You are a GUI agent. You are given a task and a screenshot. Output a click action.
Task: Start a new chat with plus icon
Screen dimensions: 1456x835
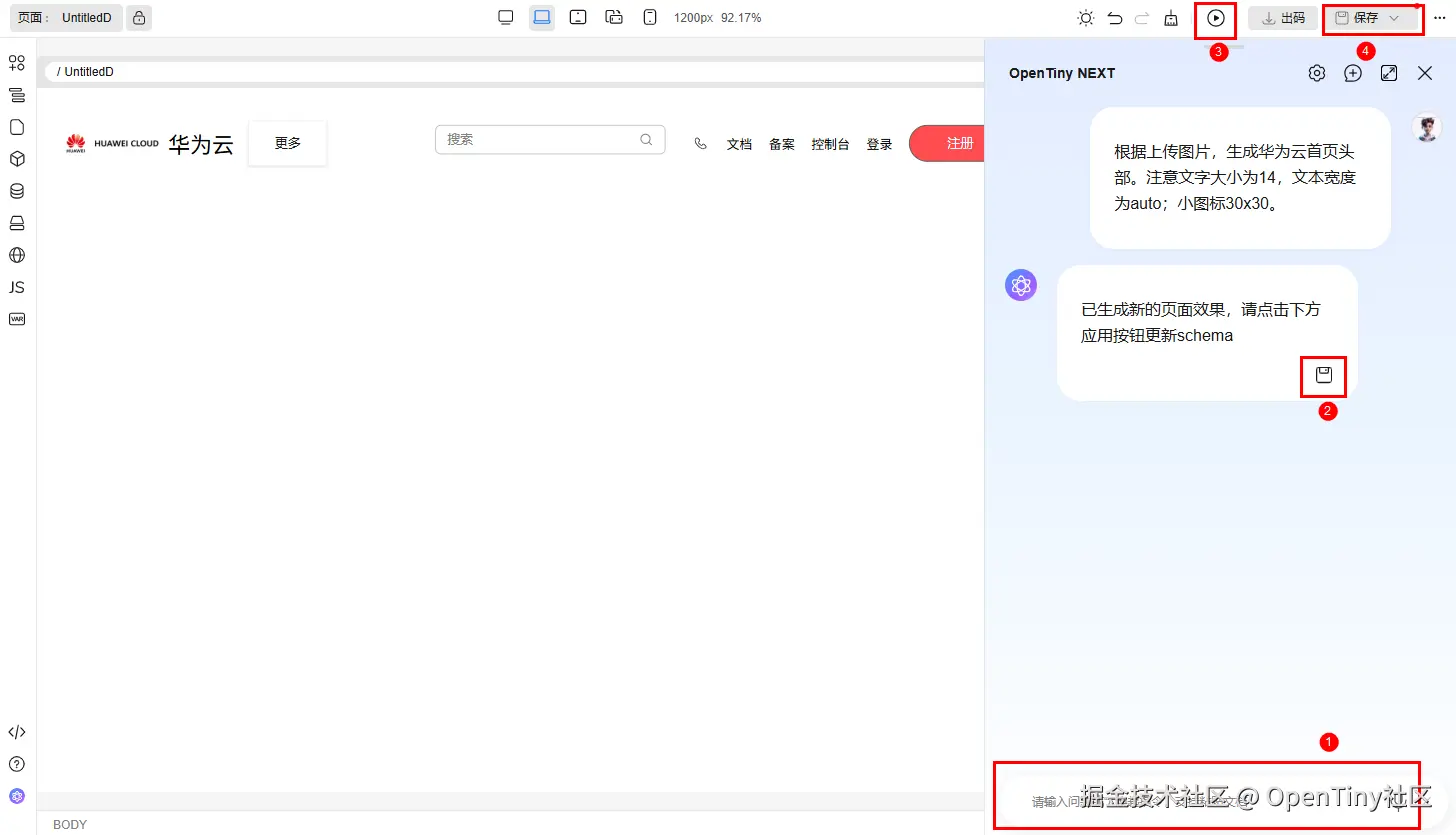pyautogui.click(x=1353, y=73)
